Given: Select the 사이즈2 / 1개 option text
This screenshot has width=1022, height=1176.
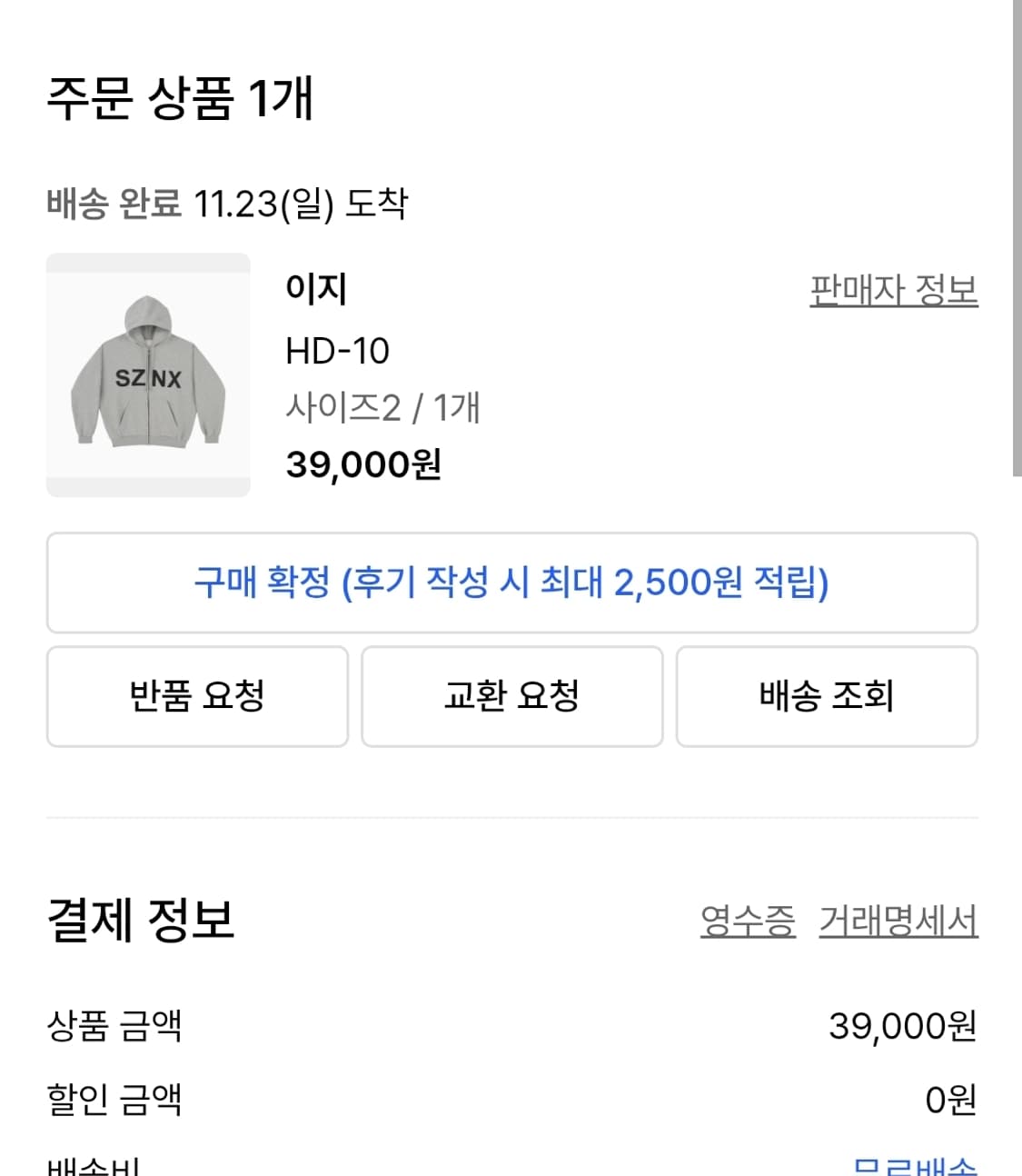Looking at the screenshot, I should (382, 408).
